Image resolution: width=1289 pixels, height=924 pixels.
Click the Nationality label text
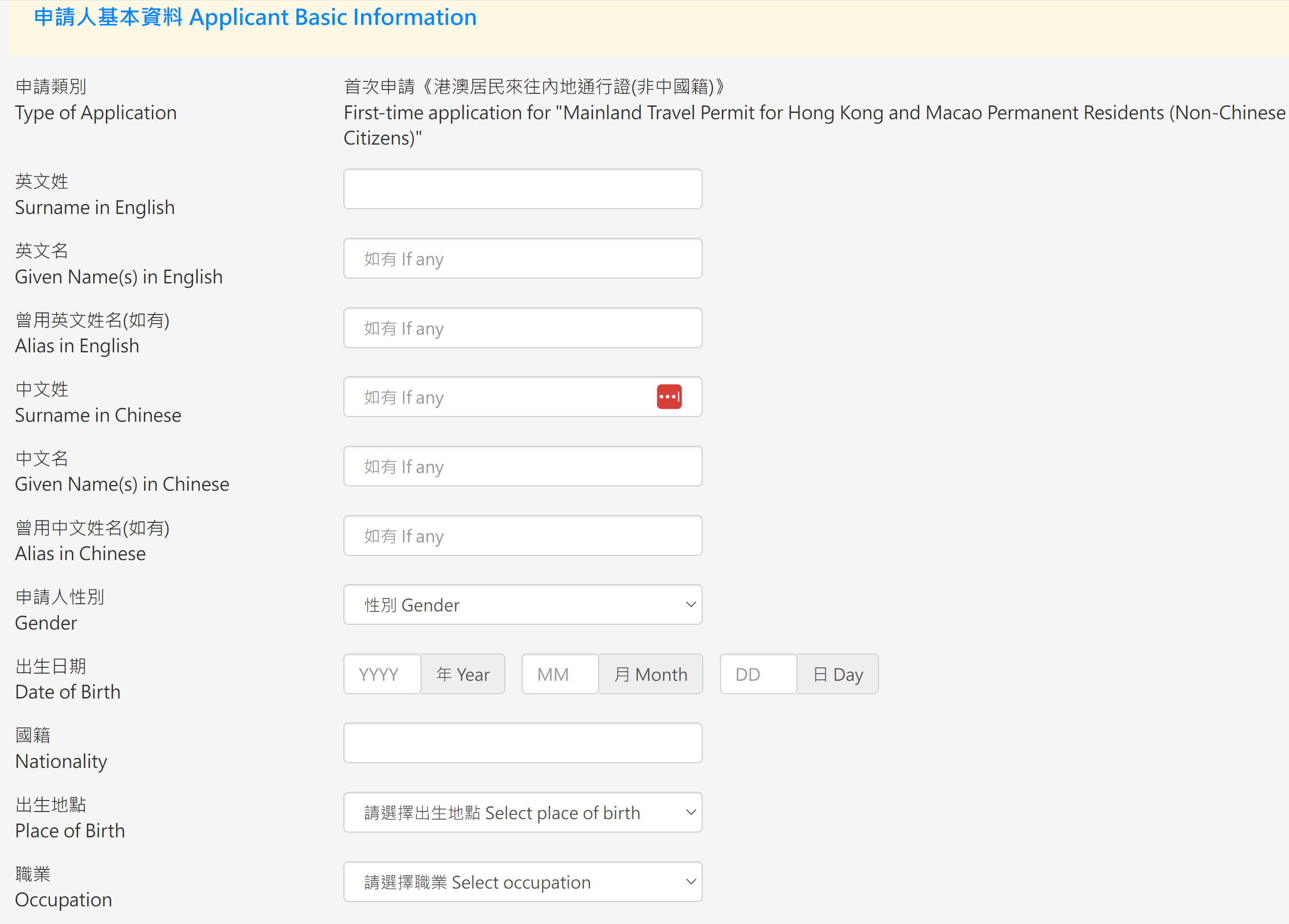coord(61,761)
